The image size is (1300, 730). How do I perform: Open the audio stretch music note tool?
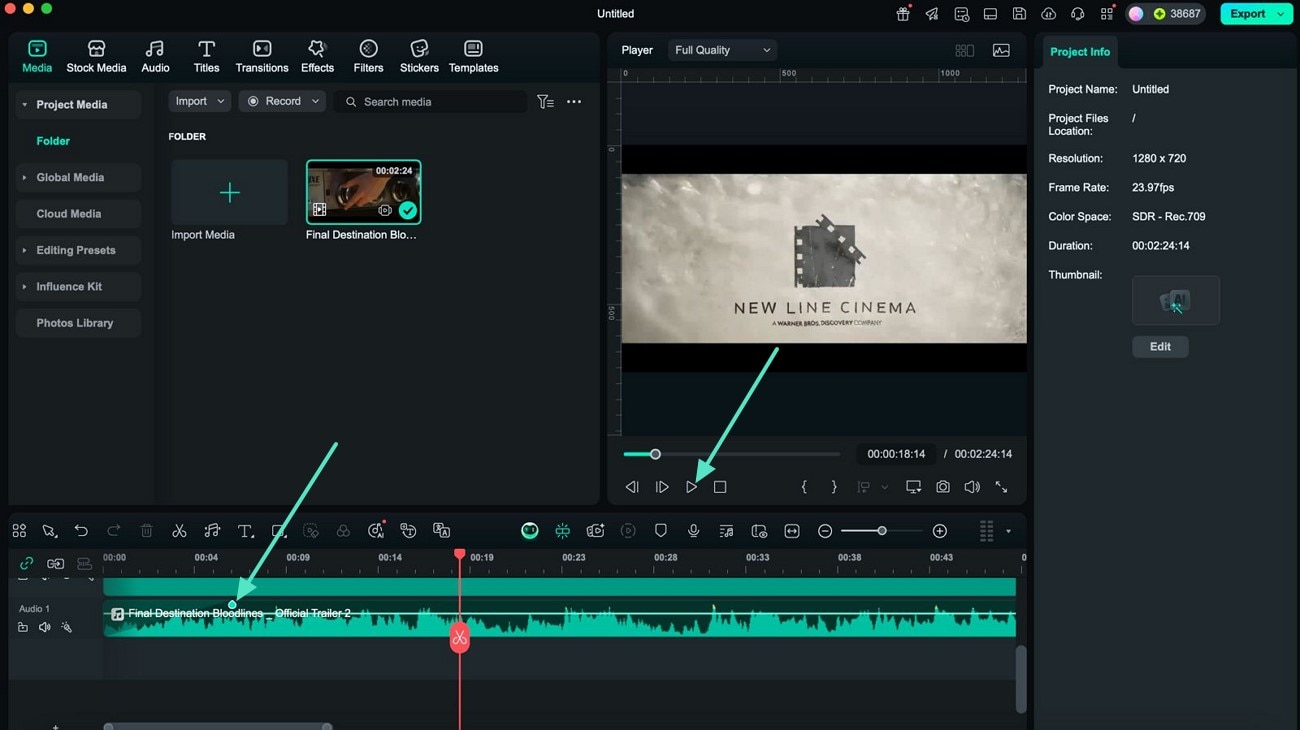(212, 531)
